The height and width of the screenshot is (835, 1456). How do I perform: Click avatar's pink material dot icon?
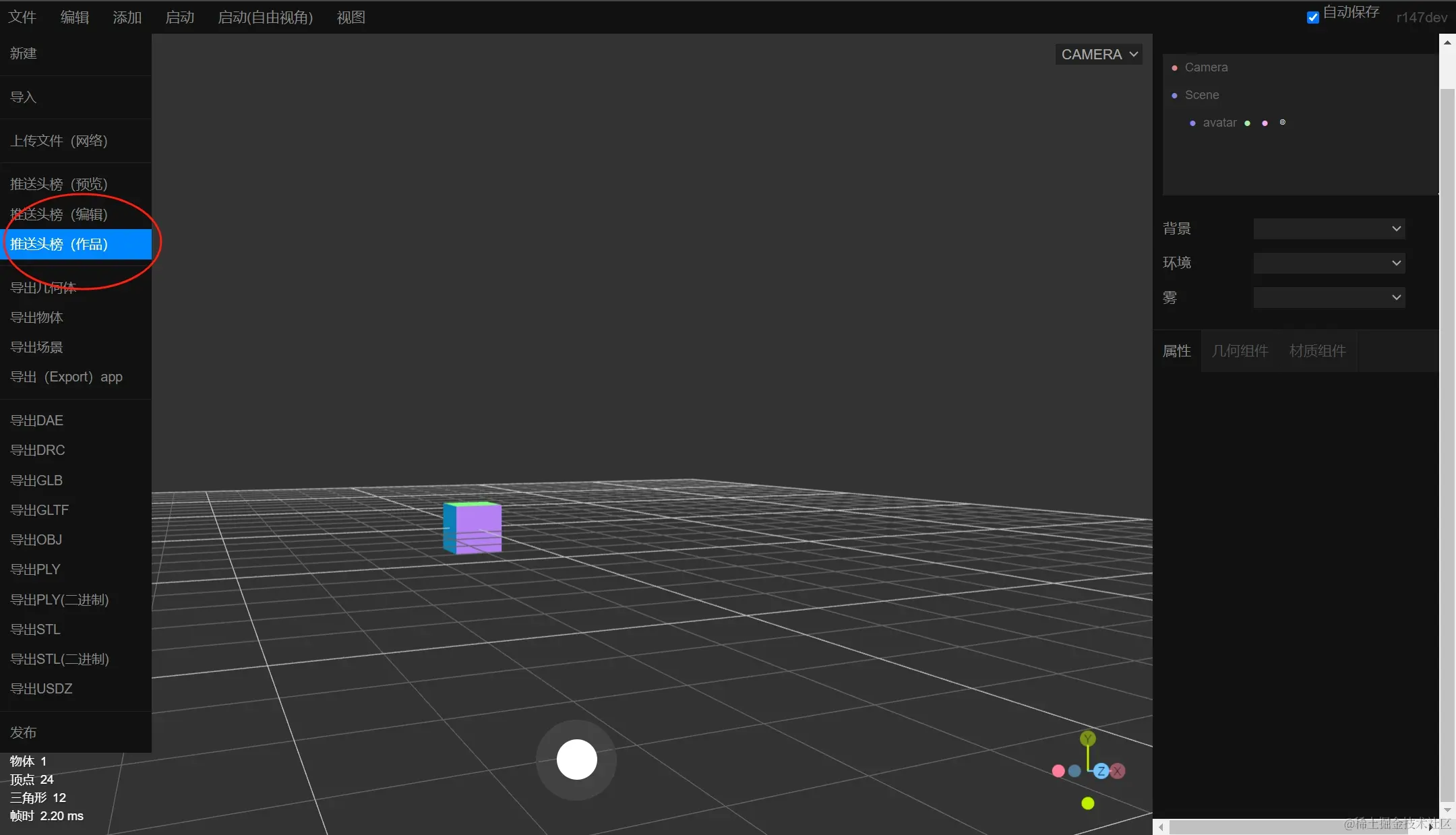tap(1265, 123)
